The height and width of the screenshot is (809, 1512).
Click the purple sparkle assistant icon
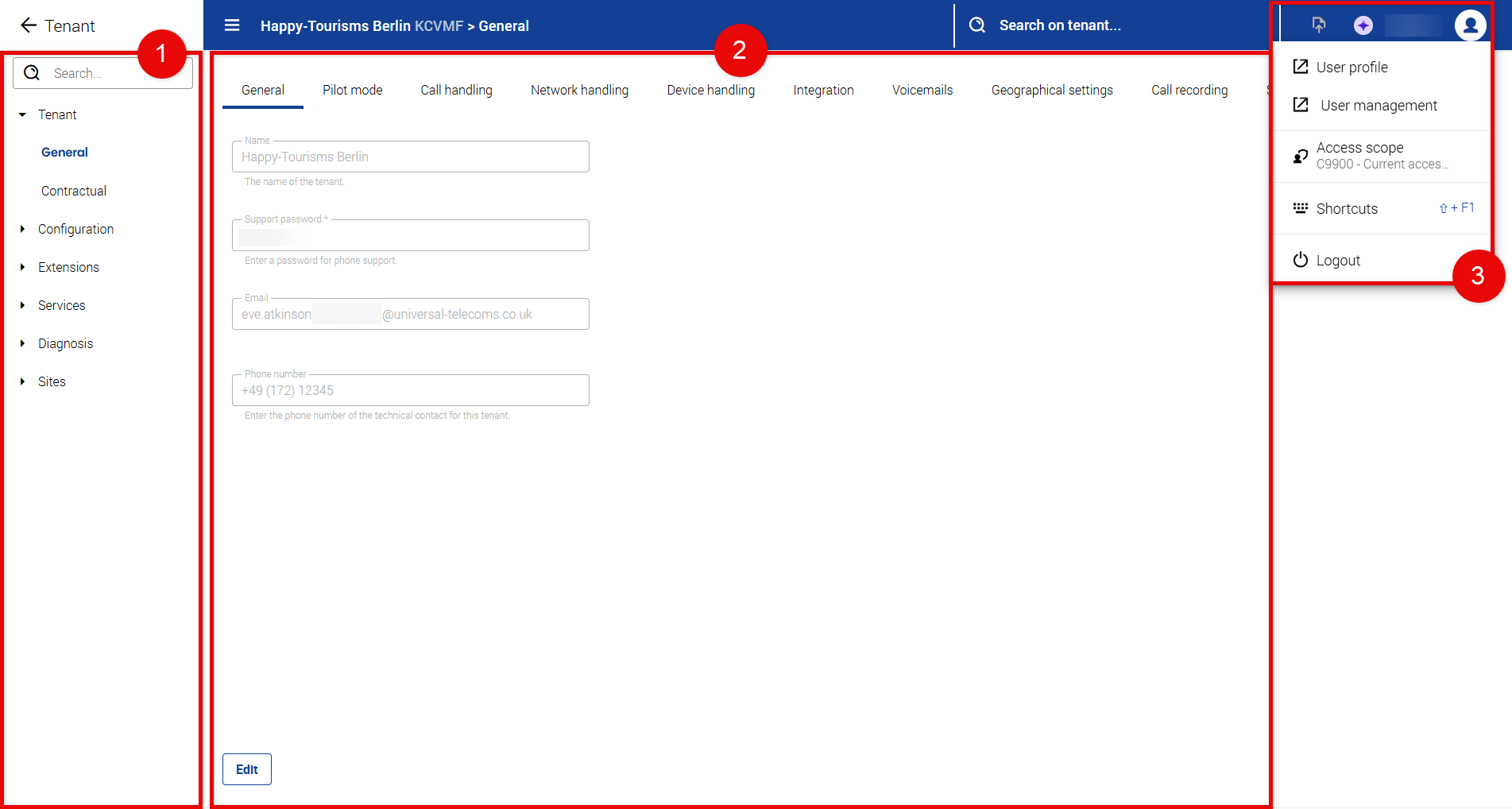coord(1363,25)
